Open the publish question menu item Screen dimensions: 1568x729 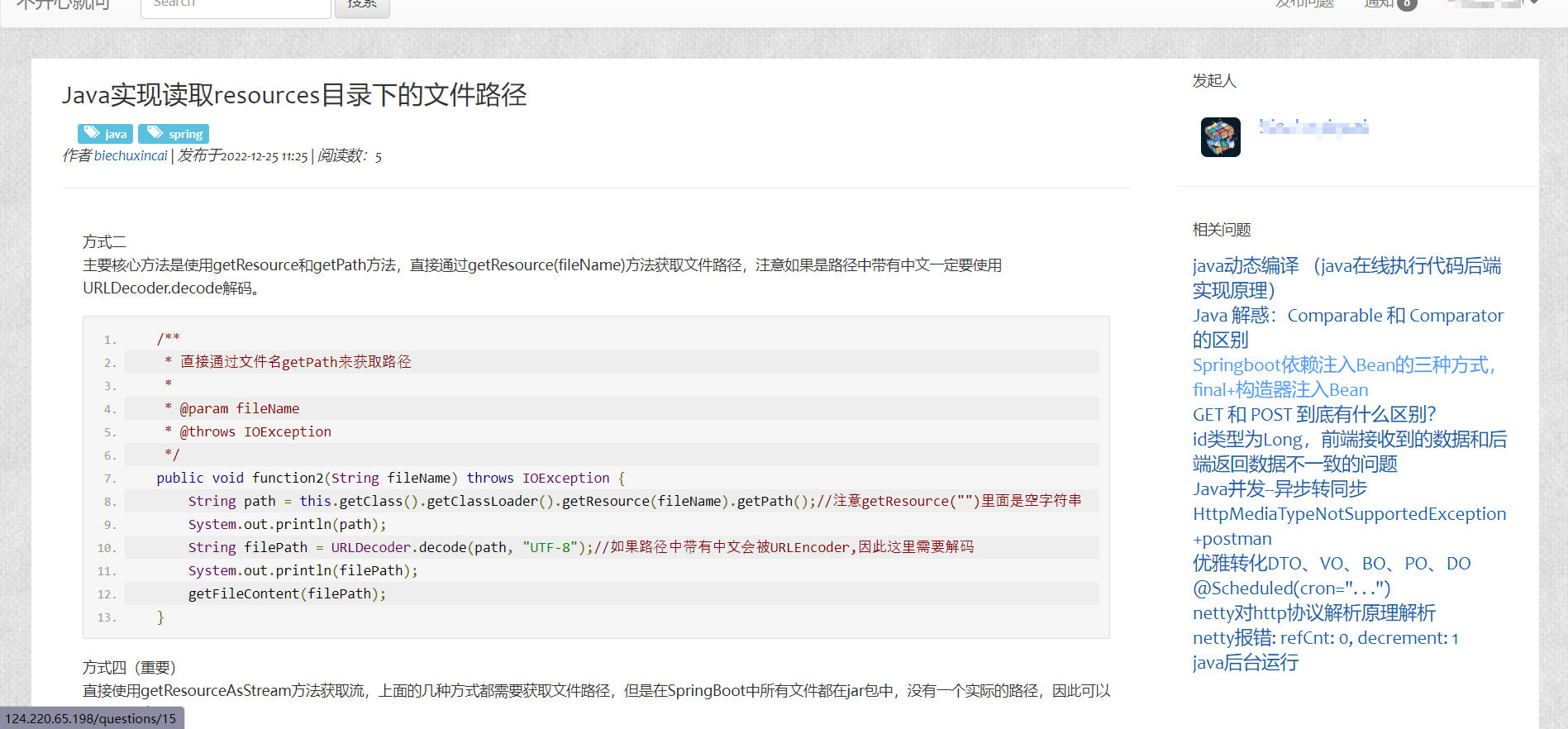(x=1304, y=4)
